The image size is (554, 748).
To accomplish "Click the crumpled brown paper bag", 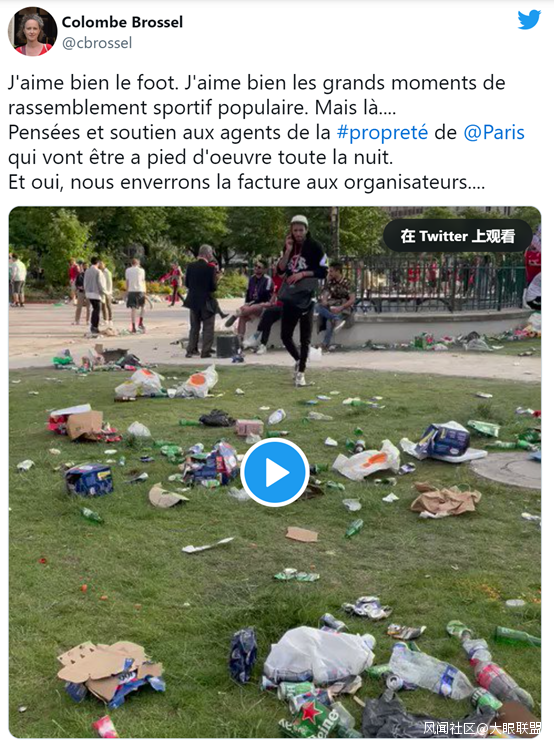I will click(x=445, y=500).
